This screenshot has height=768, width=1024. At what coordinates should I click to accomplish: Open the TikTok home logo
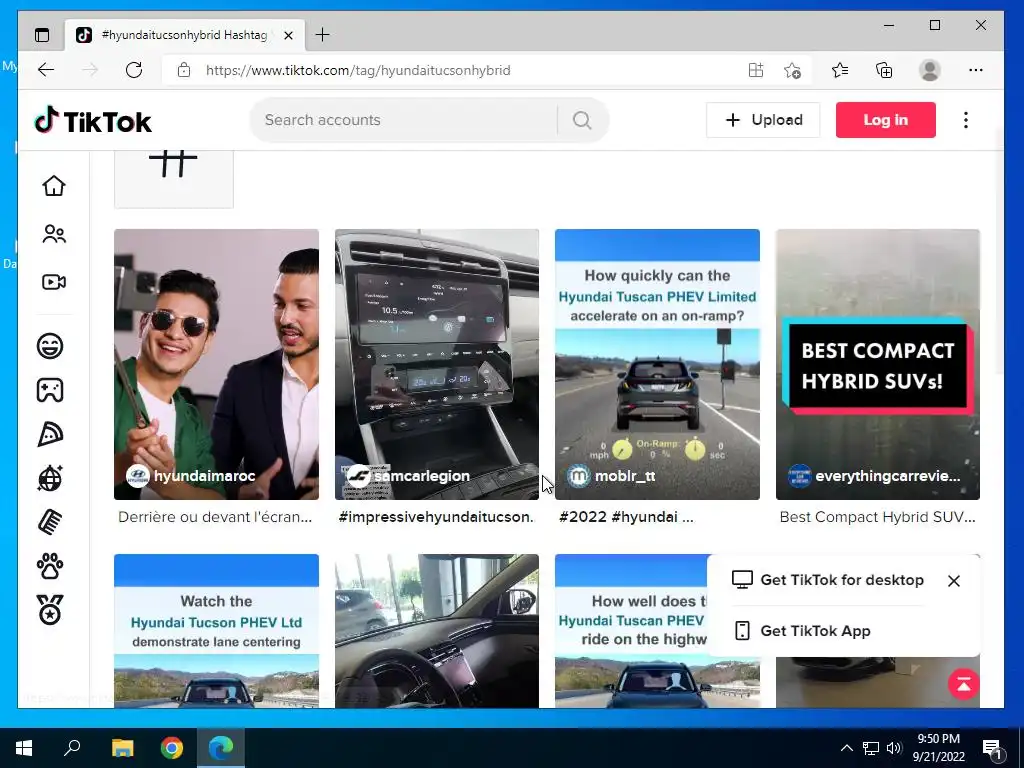93,121
